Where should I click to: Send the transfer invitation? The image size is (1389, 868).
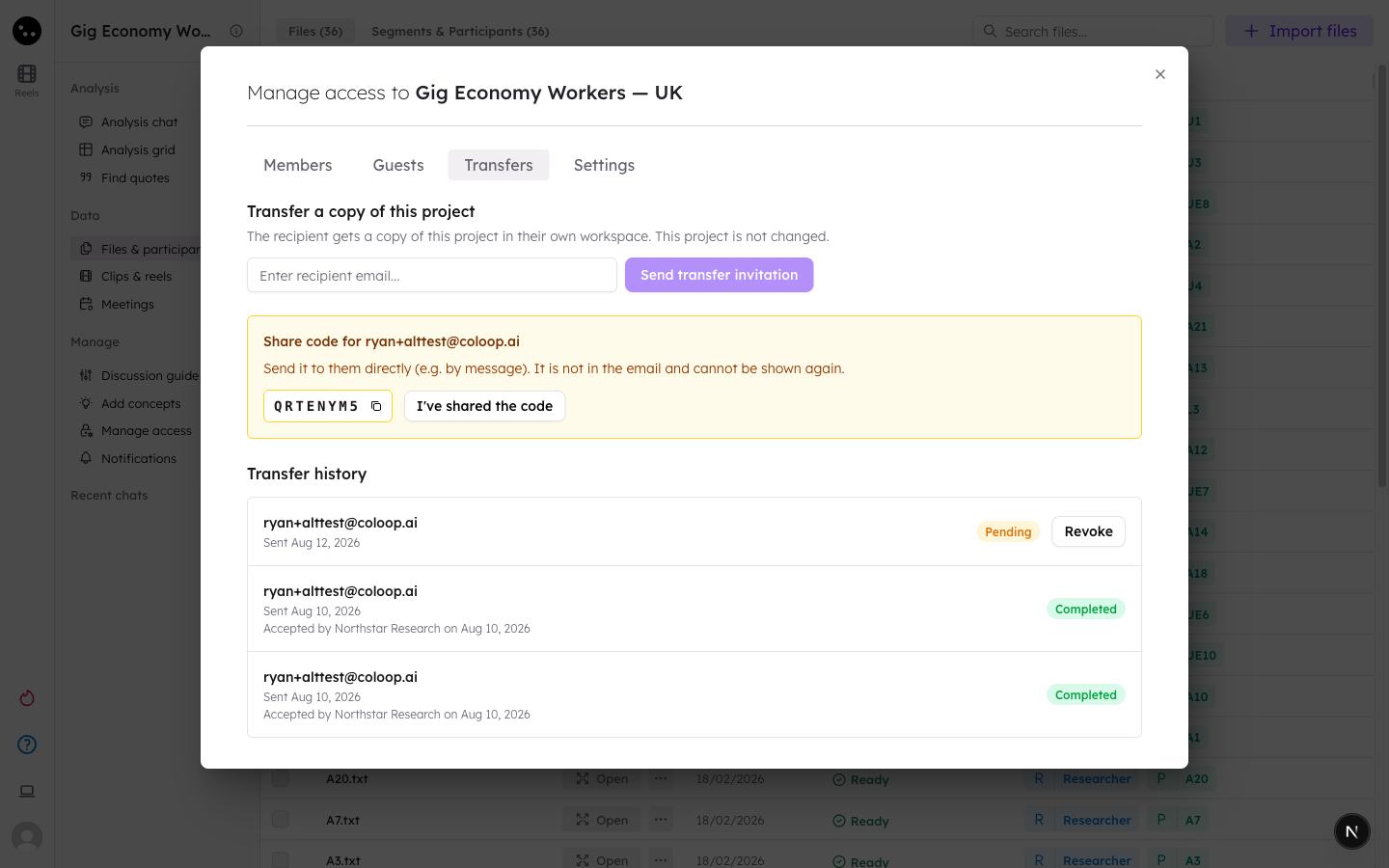[x=720, y=275]
